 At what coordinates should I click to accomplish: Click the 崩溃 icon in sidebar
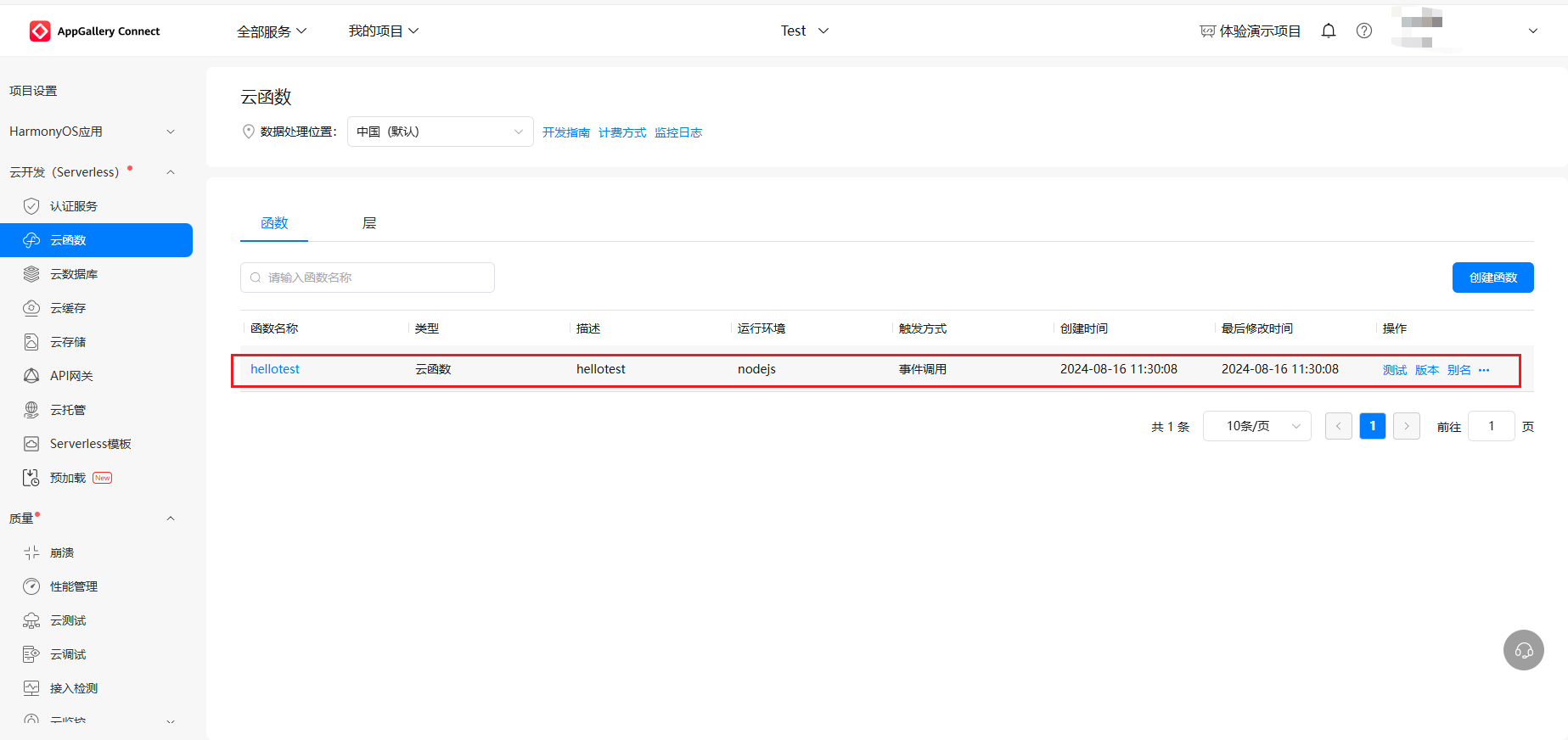pos(31,552)
